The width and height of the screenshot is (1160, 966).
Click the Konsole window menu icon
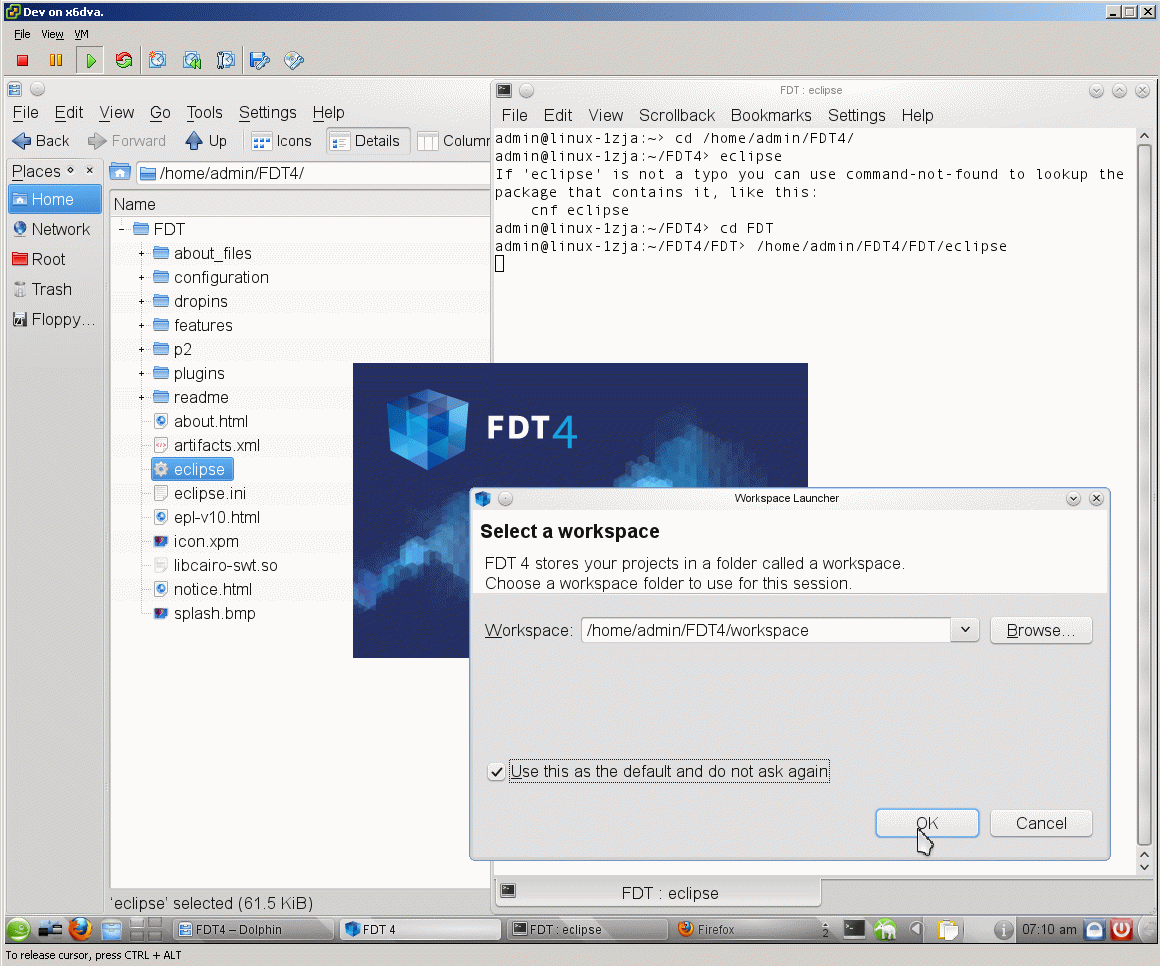click(504, 90)
